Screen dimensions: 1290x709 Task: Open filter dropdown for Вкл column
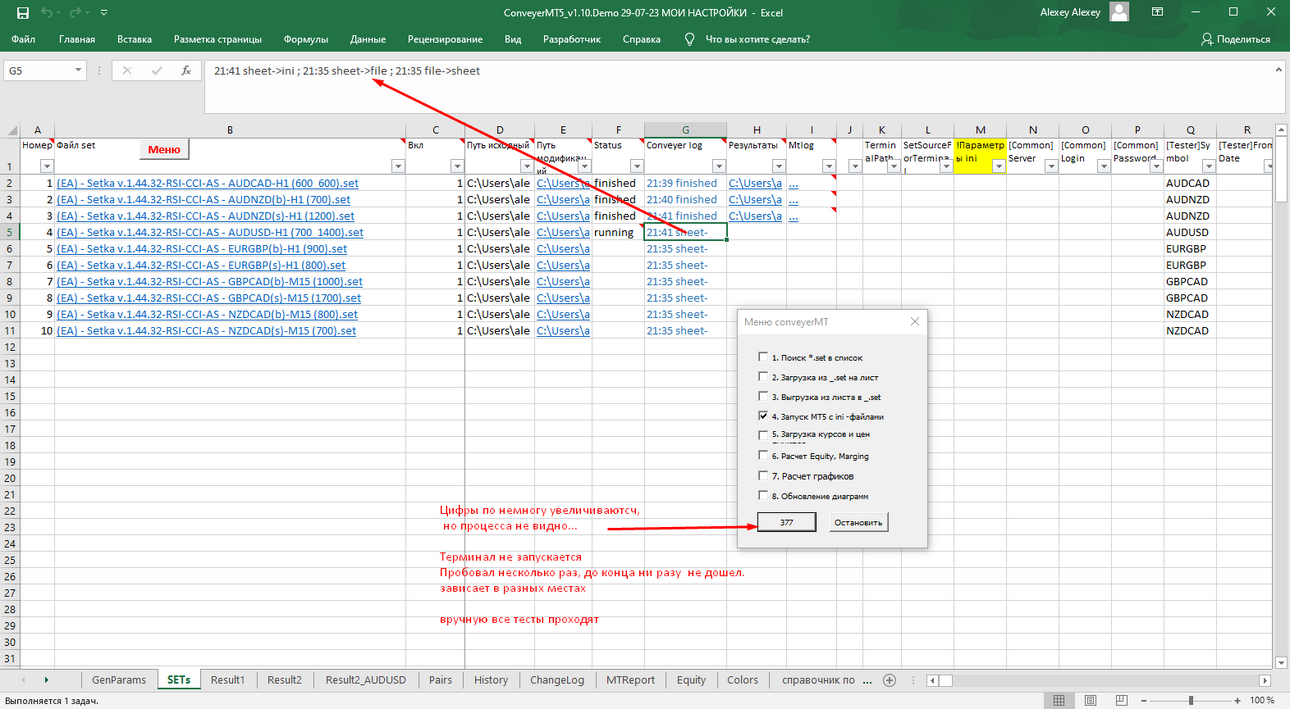point(456,166)
